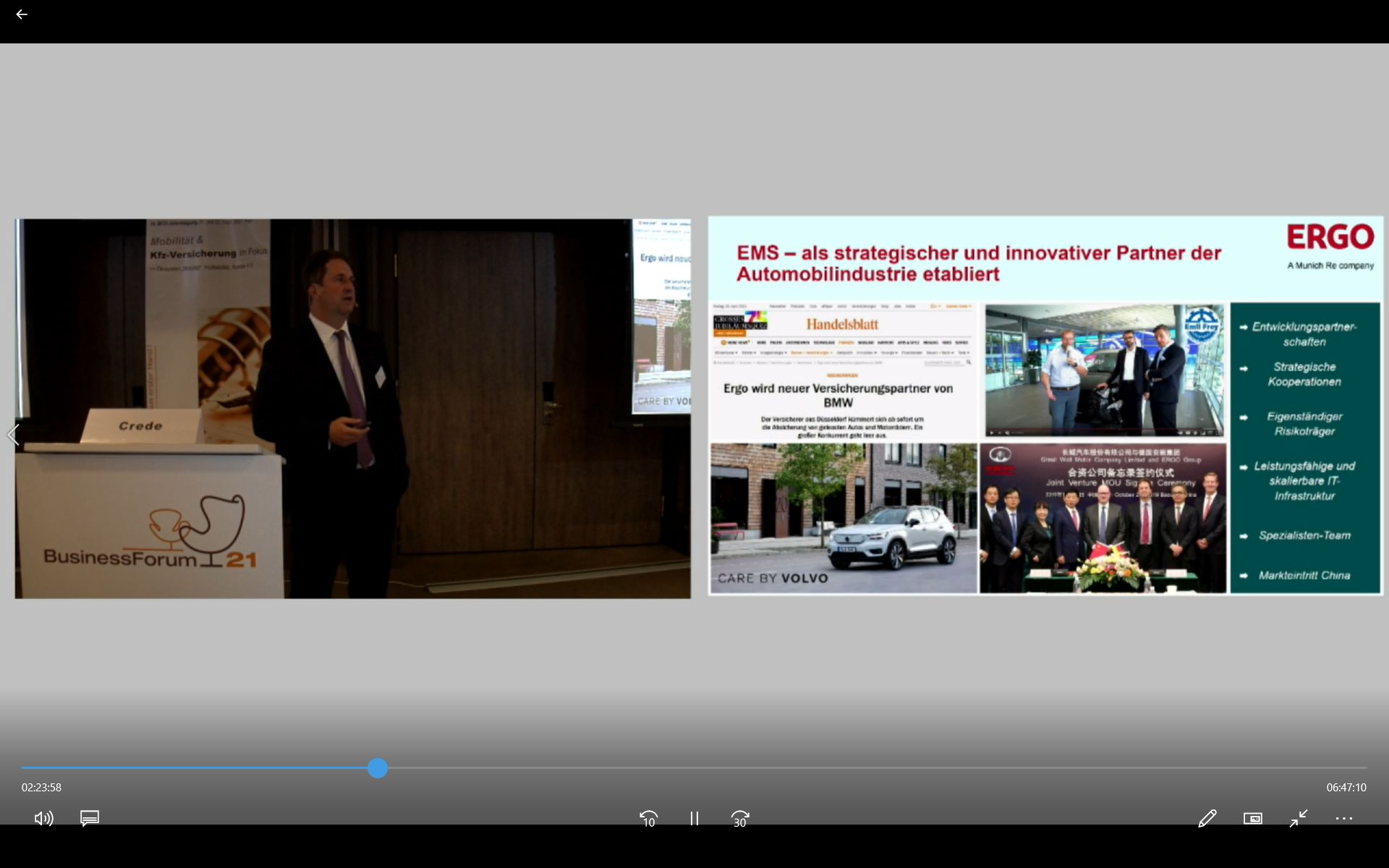Image resolution: width=1389 pixels, height=868 pixels.
Task: Exit full screen mode
Action: (x=1299, y=818)
